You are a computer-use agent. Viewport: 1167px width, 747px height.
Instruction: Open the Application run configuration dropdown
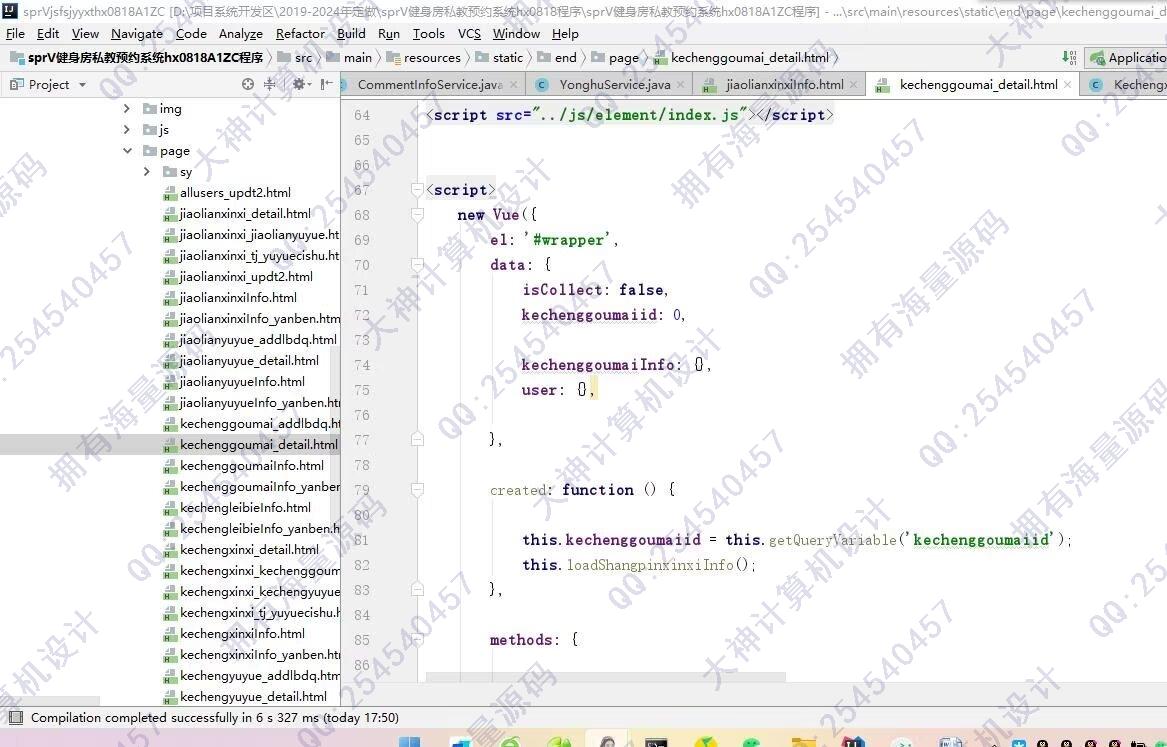click(1127, 57)
